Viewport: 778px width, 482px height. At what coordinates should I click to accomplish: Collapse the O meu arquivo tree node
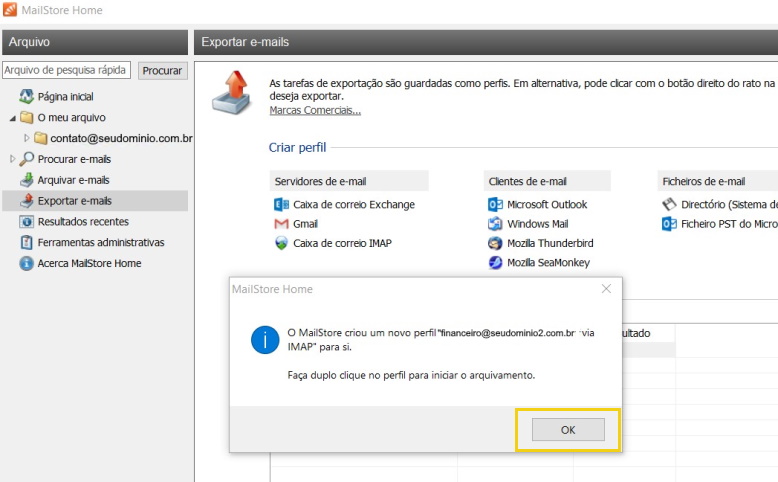pos(13,118)
